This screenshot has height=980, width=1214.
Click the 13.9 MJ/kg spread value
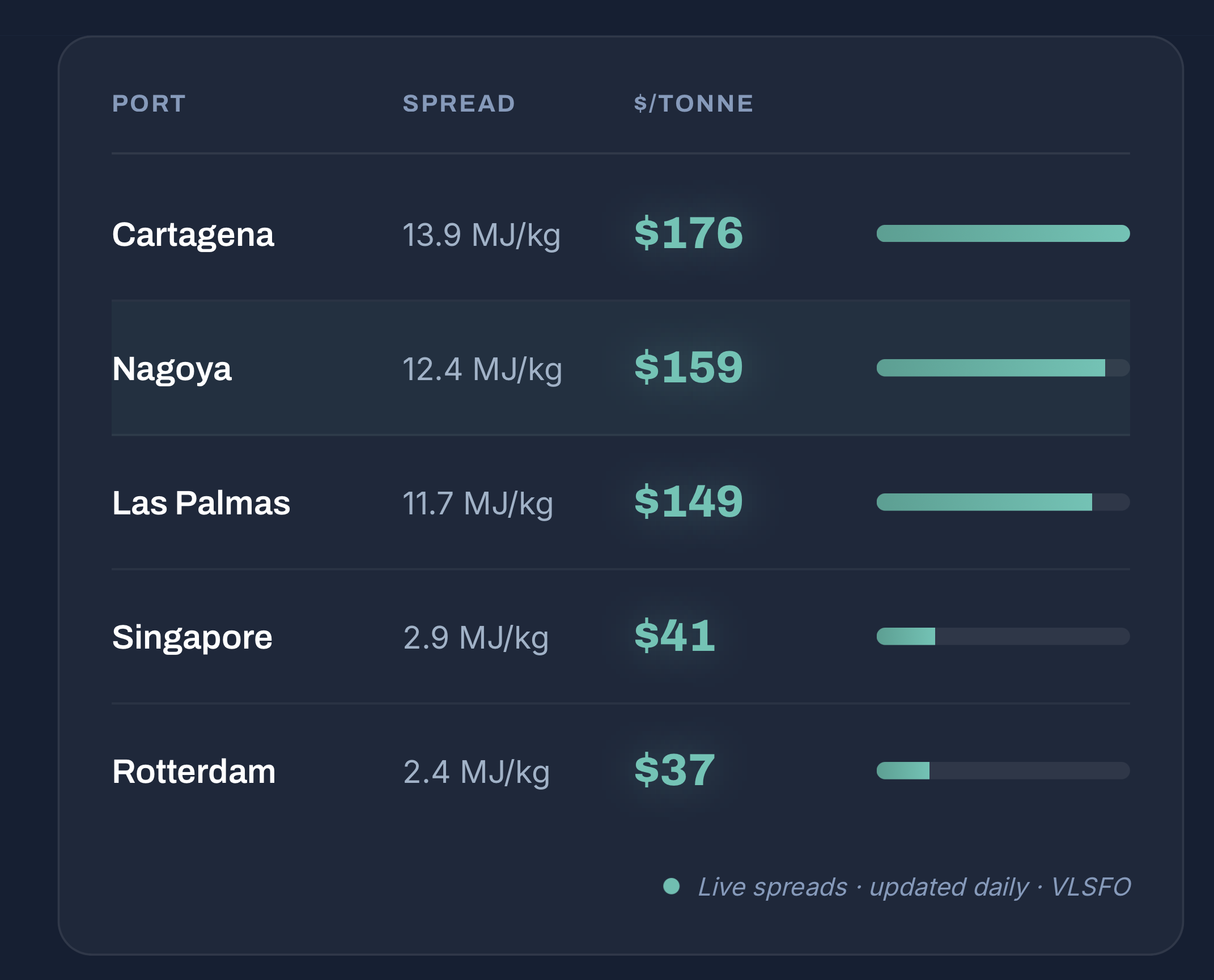481,235
